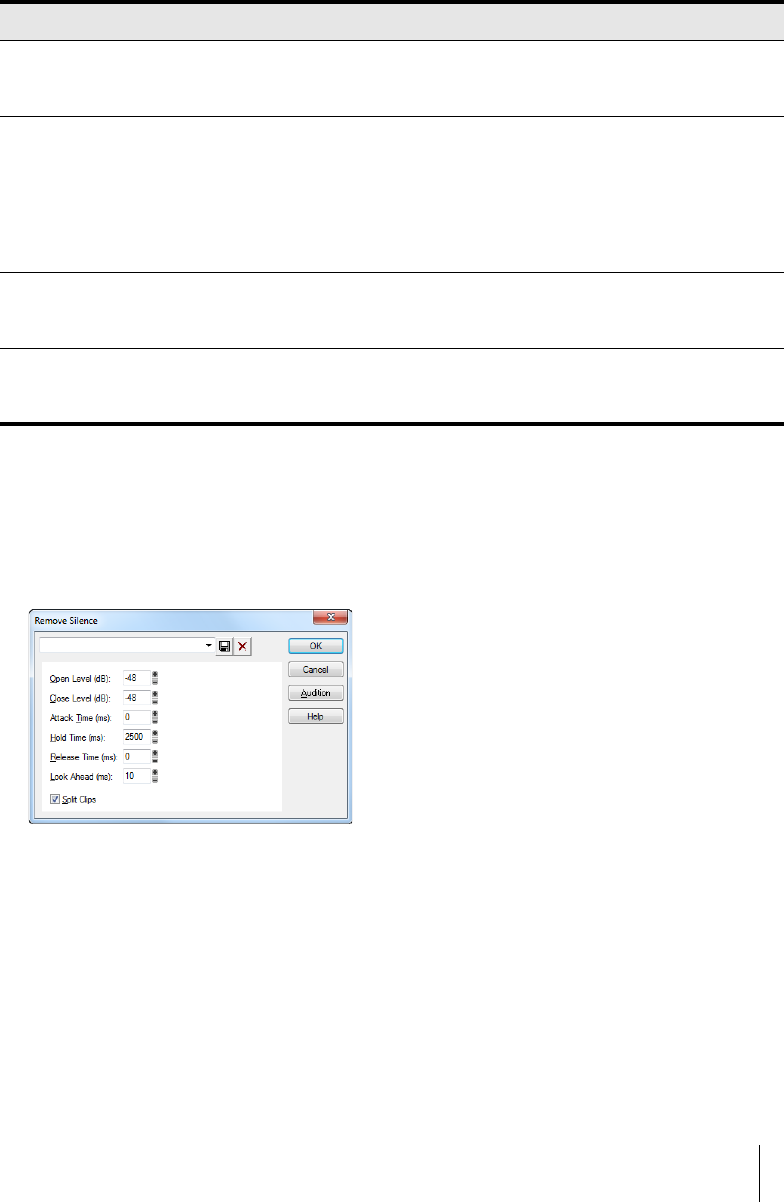Viewport: 784px width, 1202px height.
Task: Click the 'Open Level (dB):' label
Action: (78, 678)
